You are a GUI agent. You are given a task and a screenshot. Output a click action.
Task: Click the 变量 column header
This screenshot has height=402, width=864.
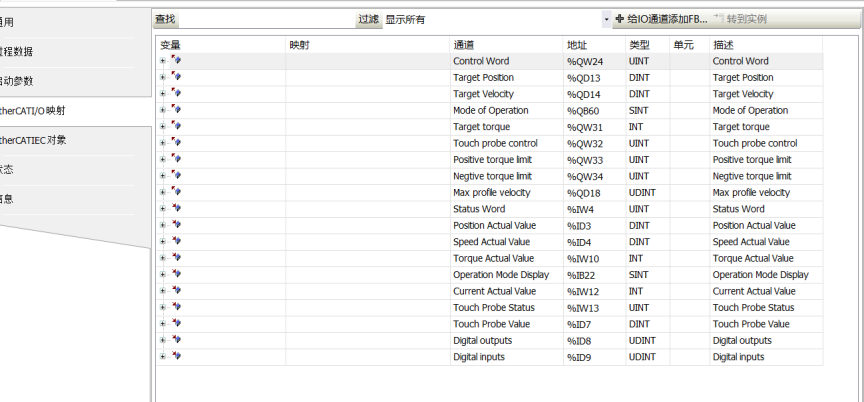(x=220, y=45)
